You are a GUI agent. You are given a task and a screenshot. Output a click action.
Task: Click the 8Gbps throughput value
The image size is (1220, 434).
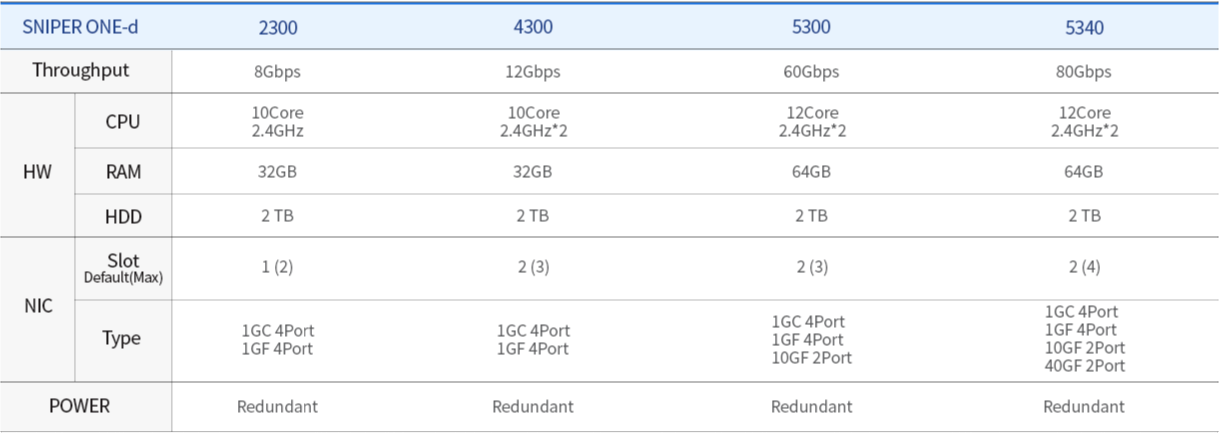pyautogui.click(x=278, y=72)
